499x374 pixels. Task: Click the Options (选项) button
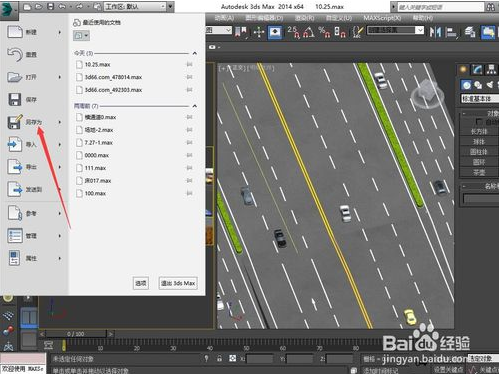coord(141,283)
